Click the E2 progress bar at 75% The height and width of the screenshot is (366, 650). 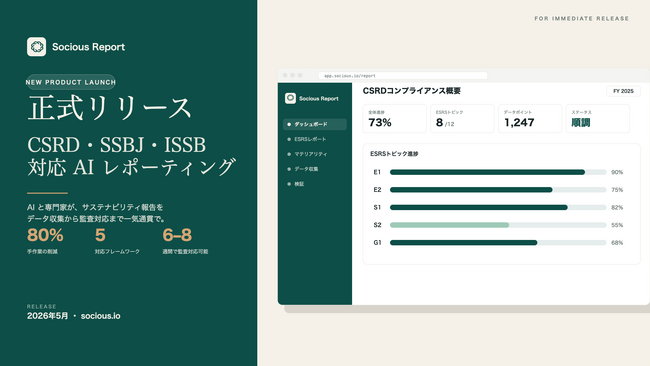point(498,190)
